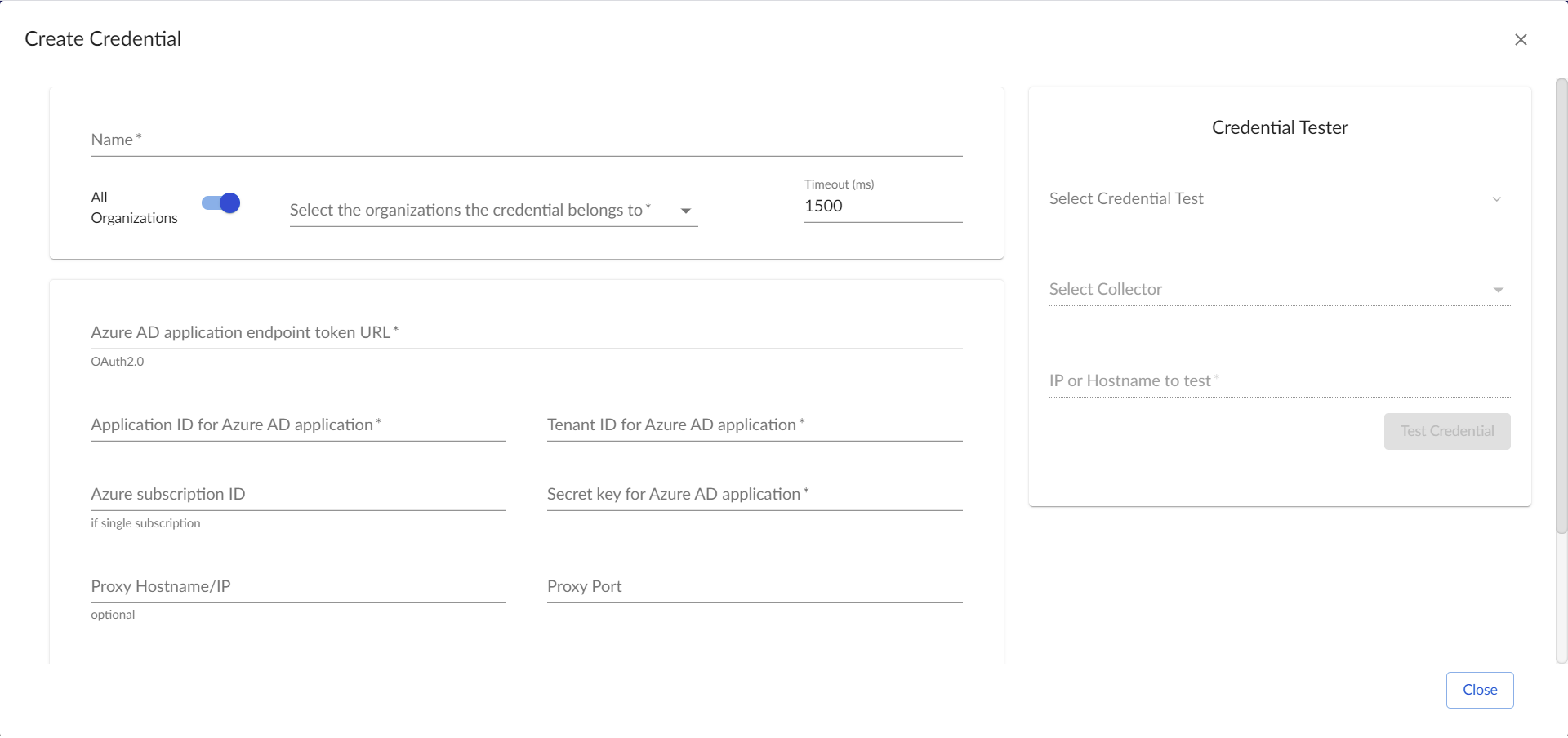The height and width of the screenshot is (738, 1568).
Task: Click the Proxy Hostname/IP field
Action: (x=298, y=587)
